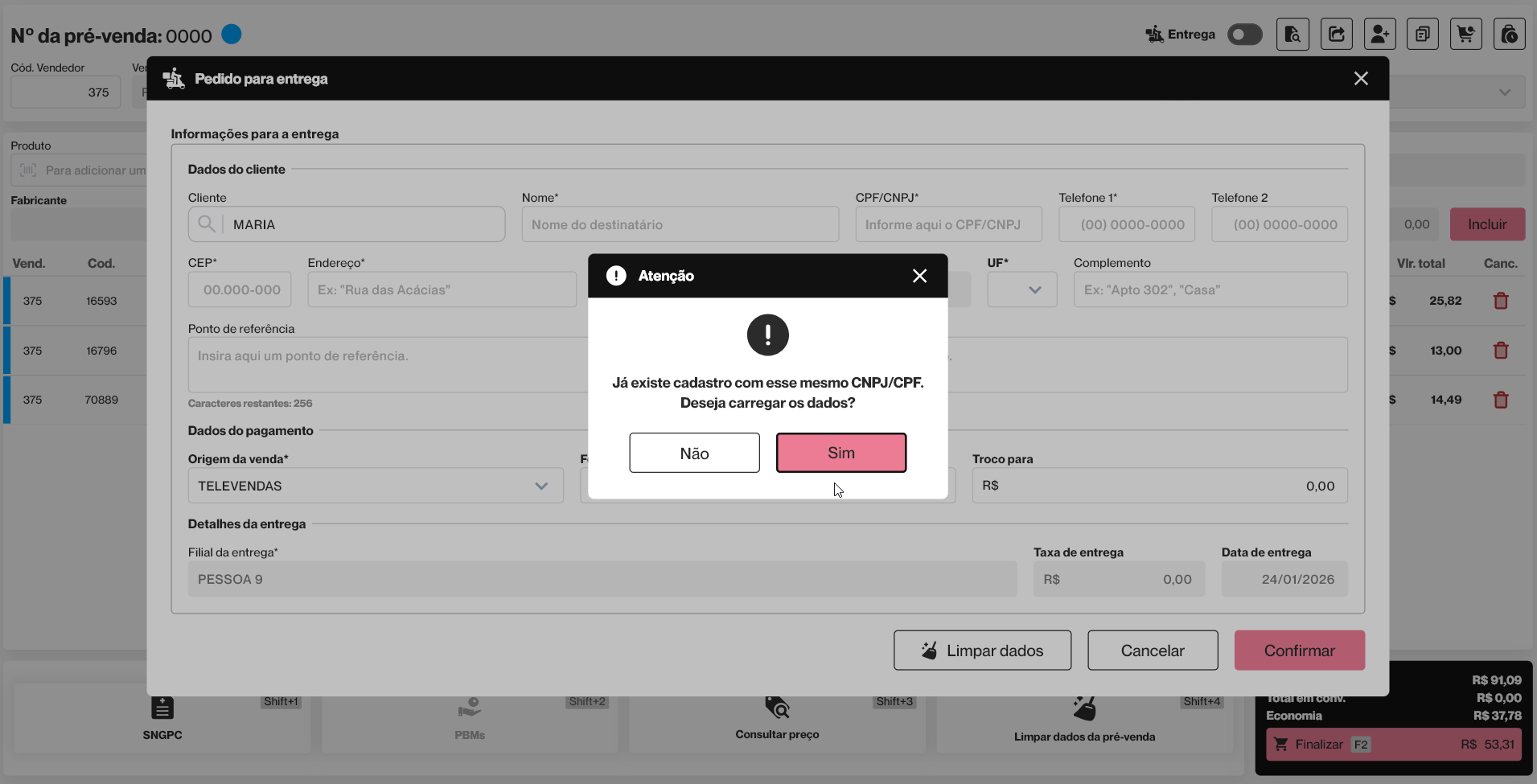Click the Canc. column header
The image size is (1537, 784).
pos(1501,263)
